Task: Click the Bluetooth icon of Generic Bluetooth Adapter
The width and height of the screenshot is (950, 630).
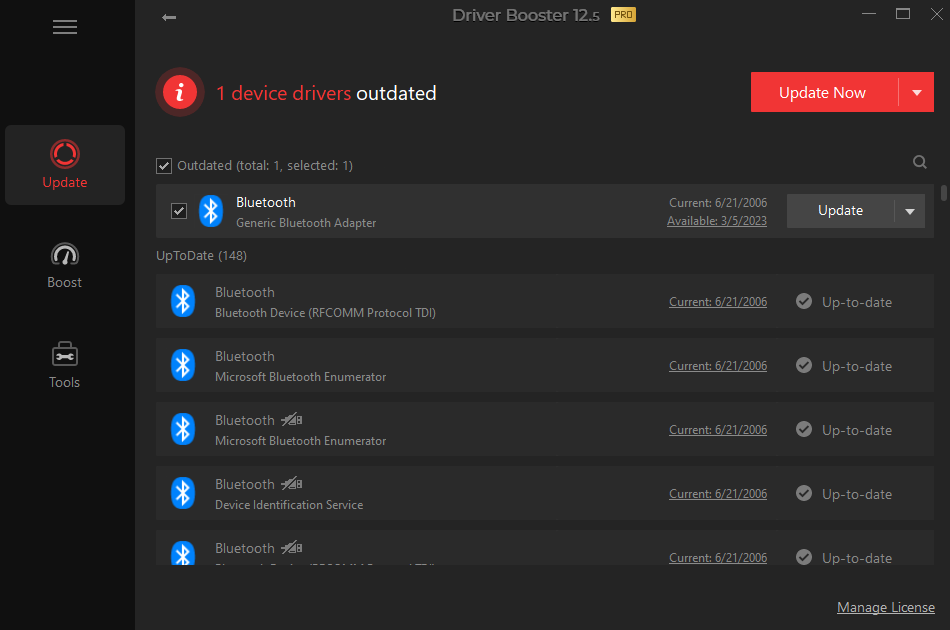Action: [x=211, y=210]
